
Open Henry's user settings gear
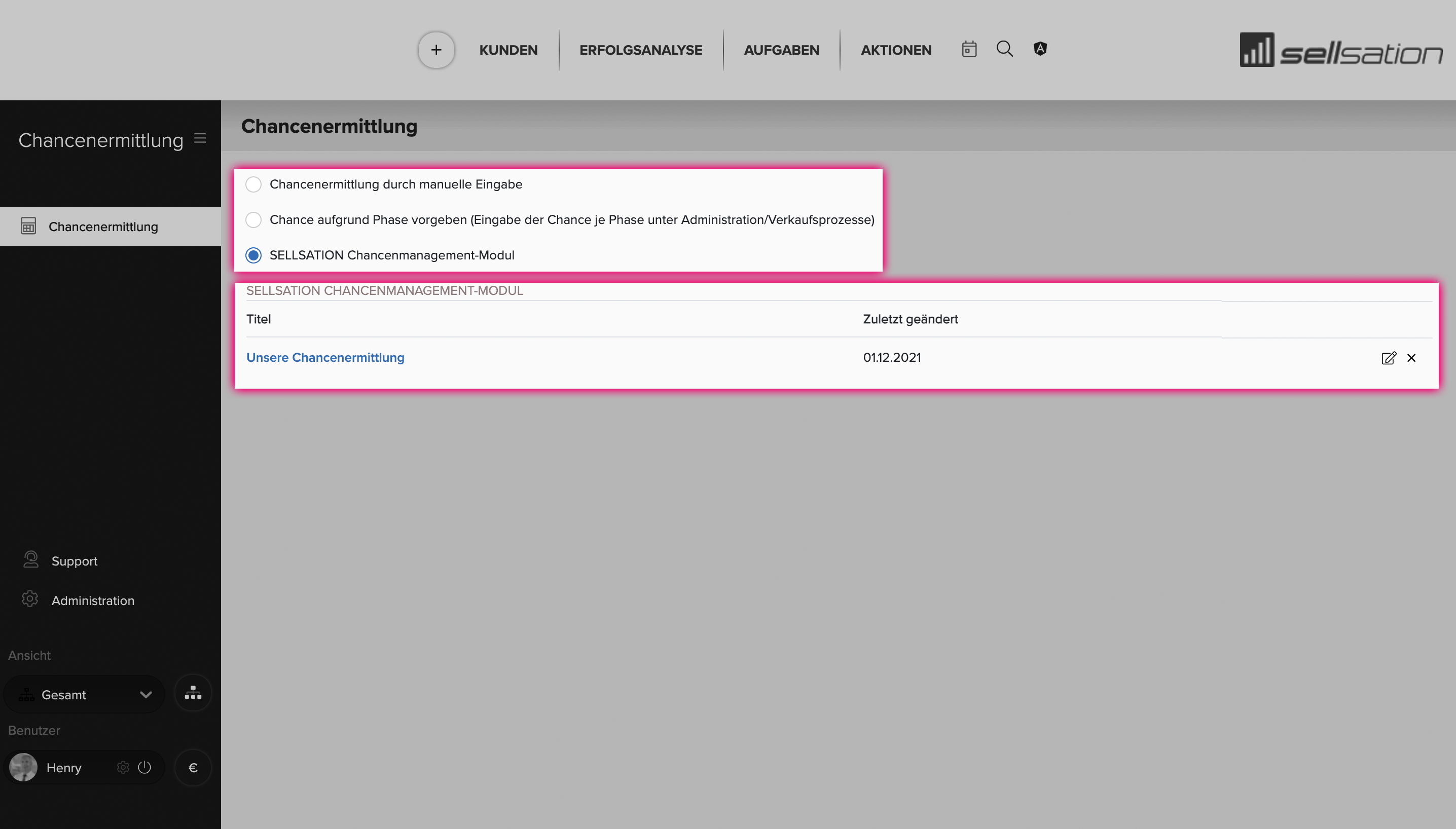point(123,768)
